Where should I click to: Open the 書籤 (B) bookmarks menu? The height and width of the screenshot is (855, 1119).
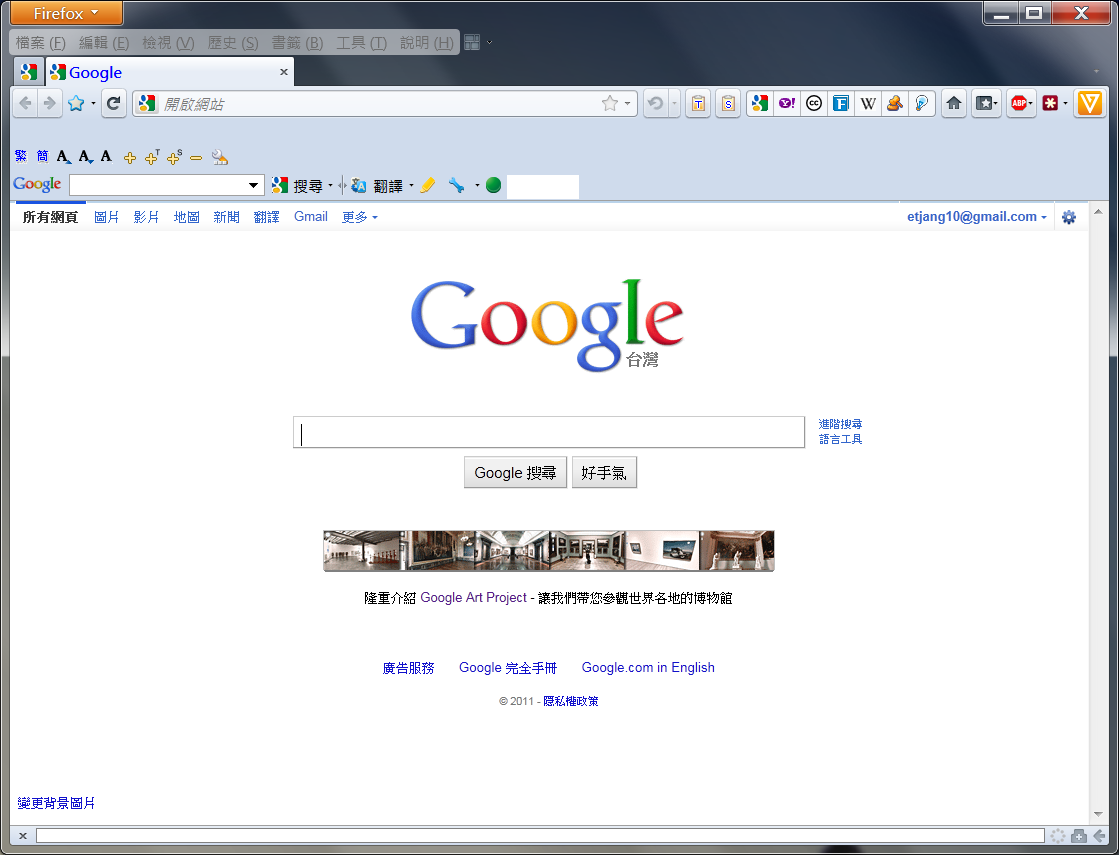point(297,43)
